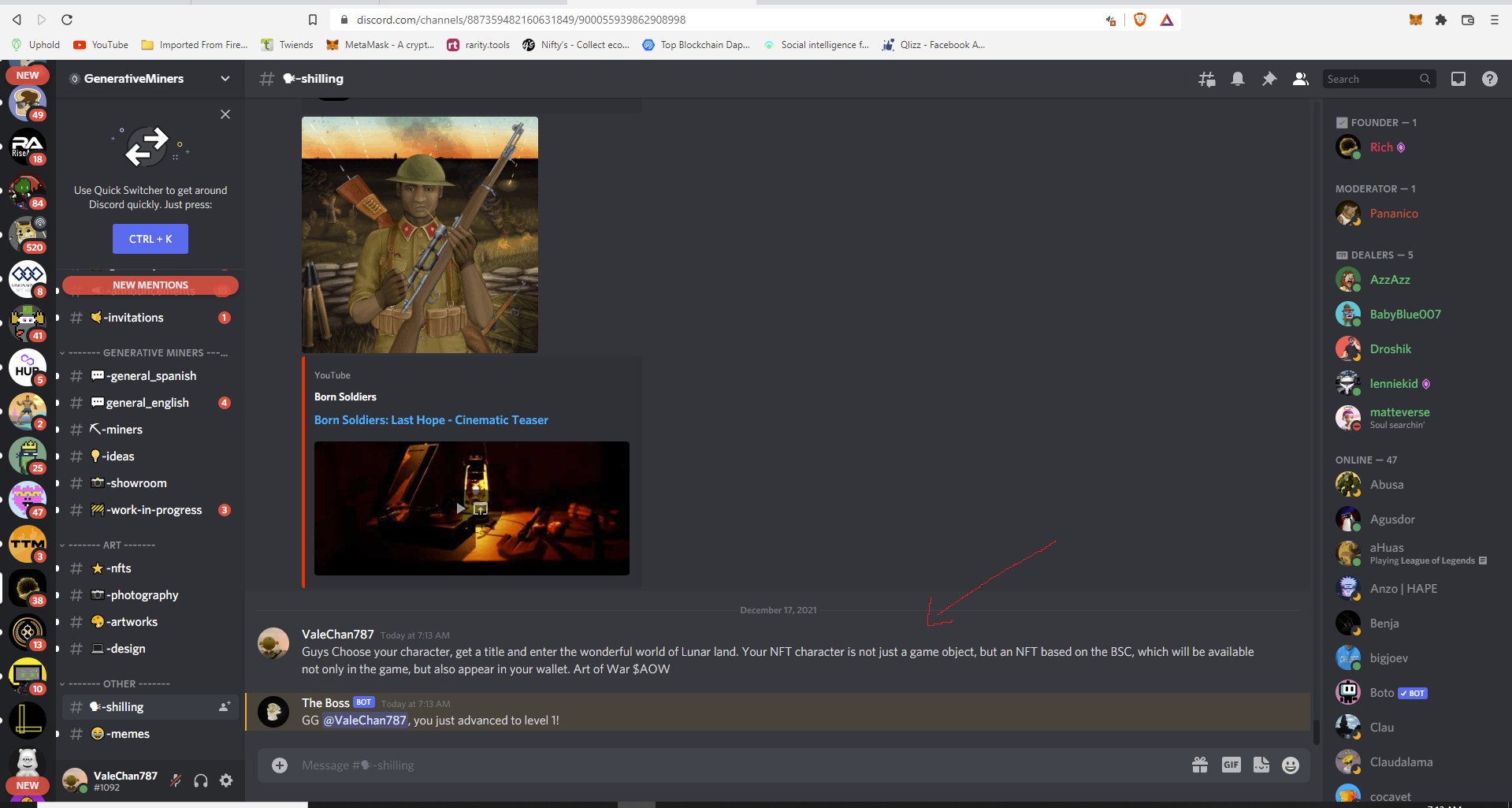Open the browser hamburger menu
This screenshot has width=1512, height=808.
click(x=1495, y=20)
